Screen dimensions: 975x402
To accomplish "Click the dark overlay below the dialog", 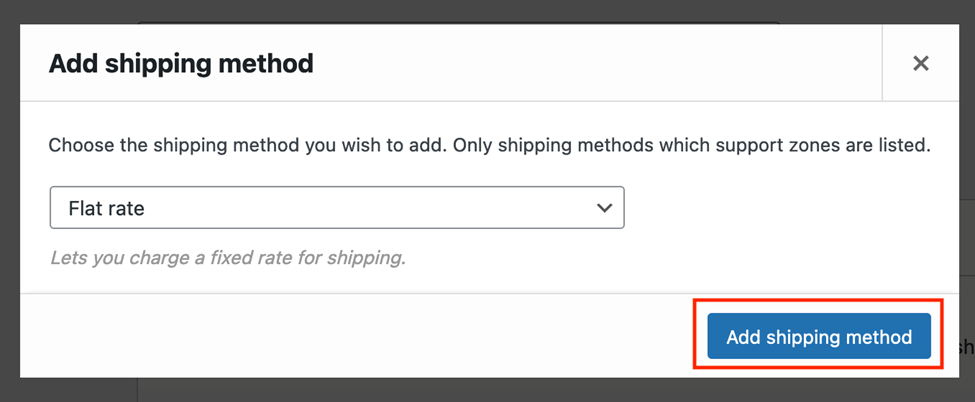I will coord(488,390).
